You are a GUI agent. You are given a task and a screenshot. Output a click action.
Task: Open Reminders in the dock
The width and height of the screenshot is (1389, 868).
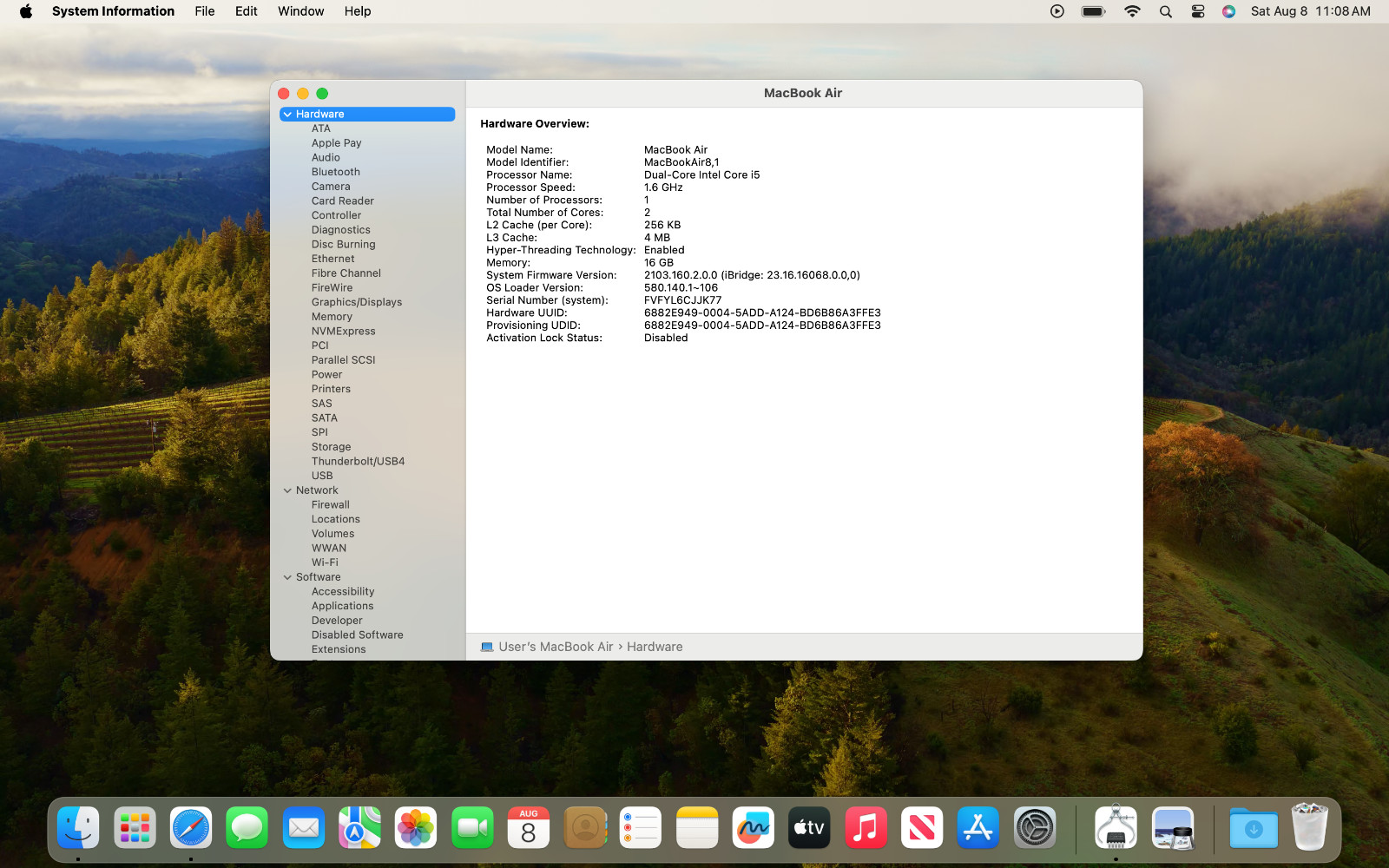(641, 828)
